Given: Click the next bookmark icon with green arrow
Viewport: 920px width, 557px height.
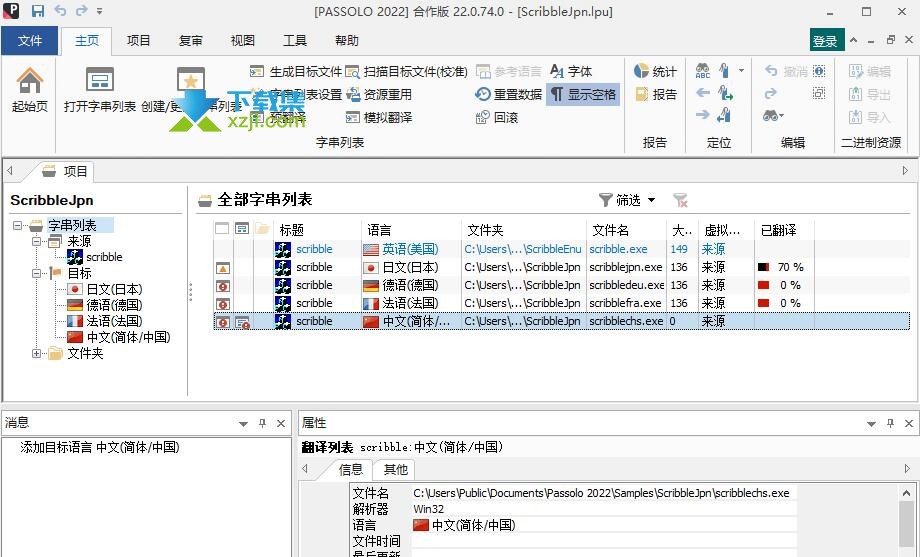Looking at the screenshot, I should [x=725, y=93].
